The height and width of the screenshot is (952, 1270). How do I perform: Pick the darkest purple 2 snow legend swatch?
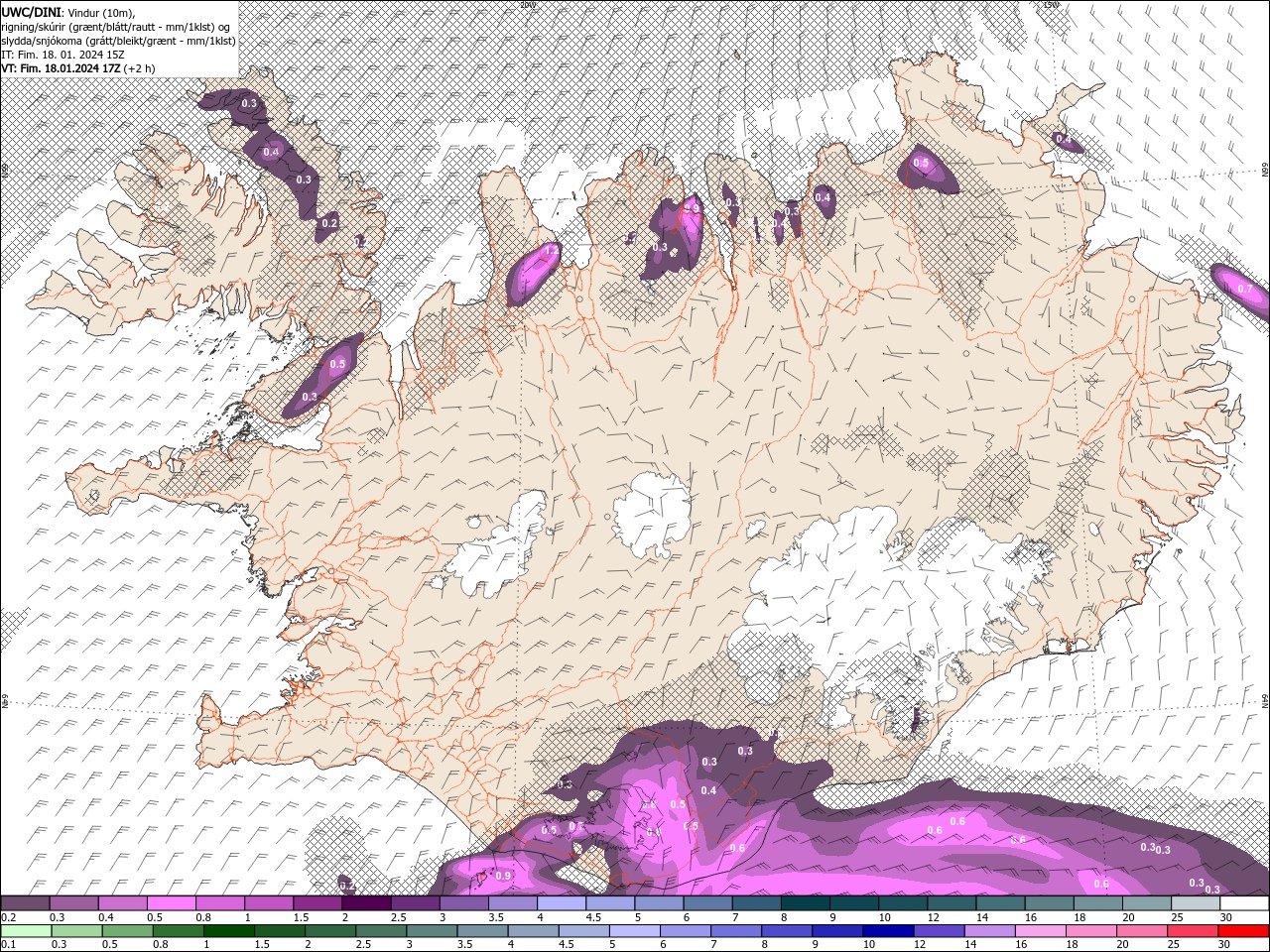(366, 903)
